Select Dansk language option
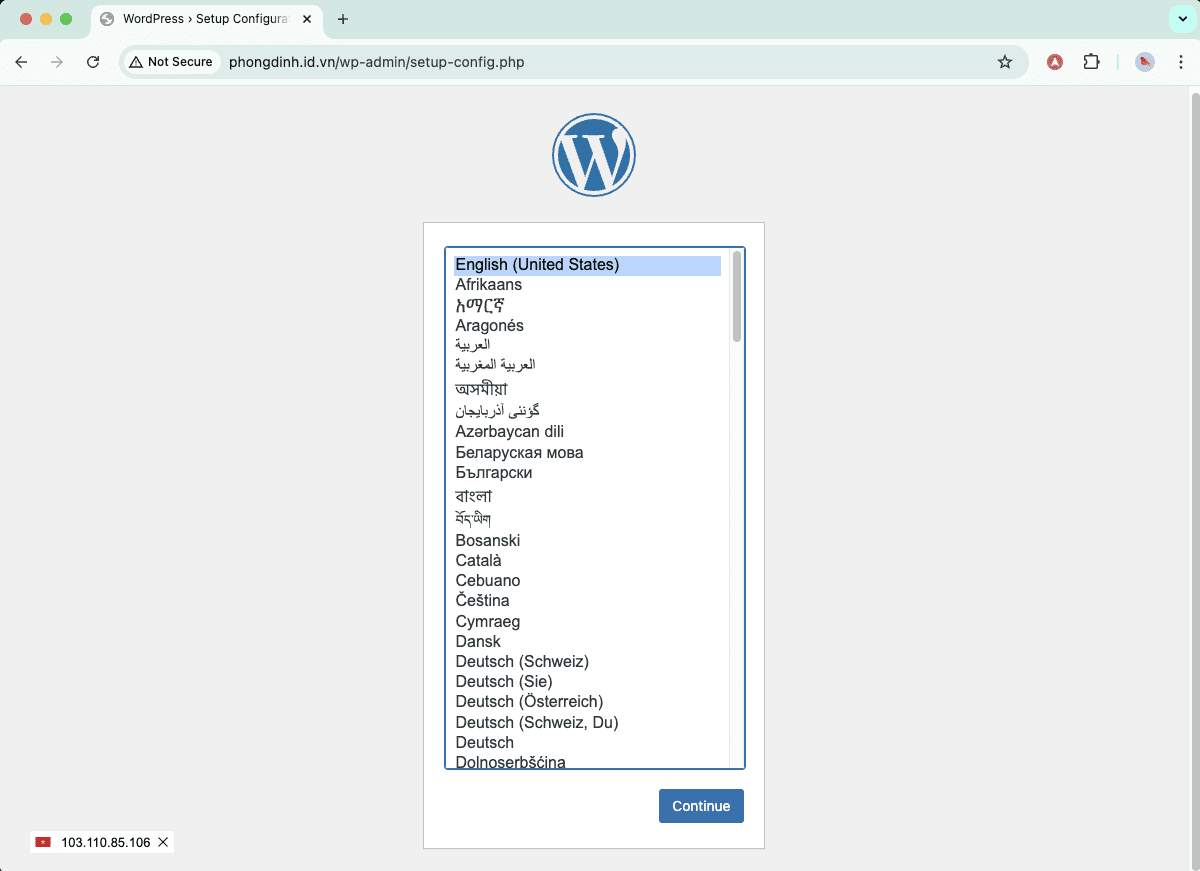Screen dimensions: 1200x871 (x=587, y=641)
